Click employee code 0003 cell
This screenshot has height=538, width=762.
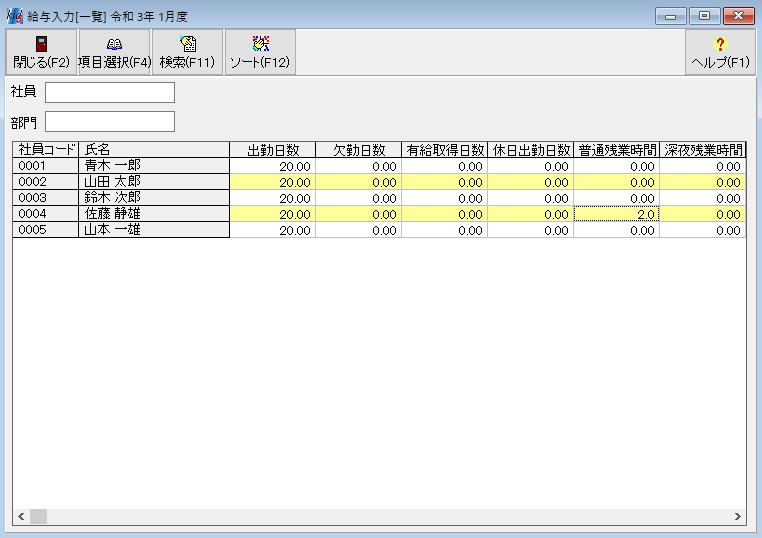45,198
